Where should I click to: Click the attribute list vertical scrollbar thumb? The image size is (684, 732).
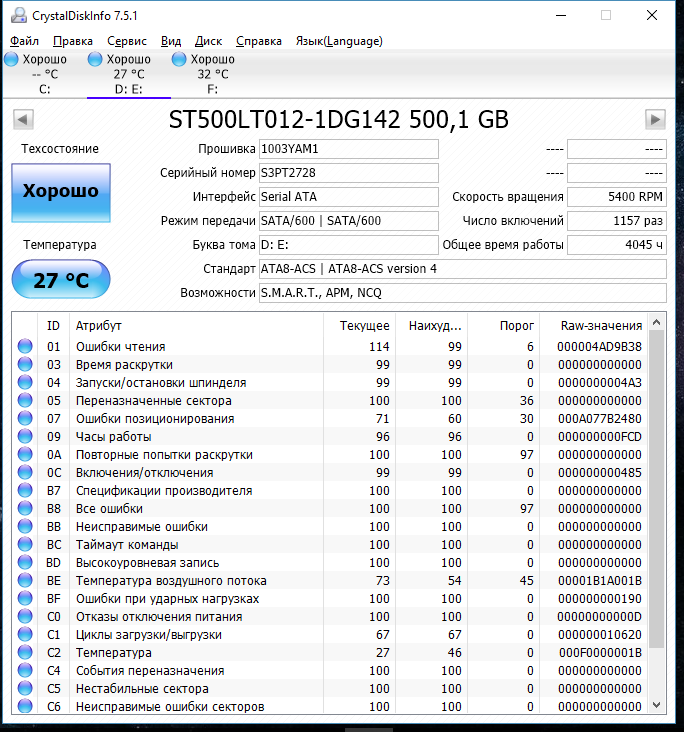pos(656,489)
